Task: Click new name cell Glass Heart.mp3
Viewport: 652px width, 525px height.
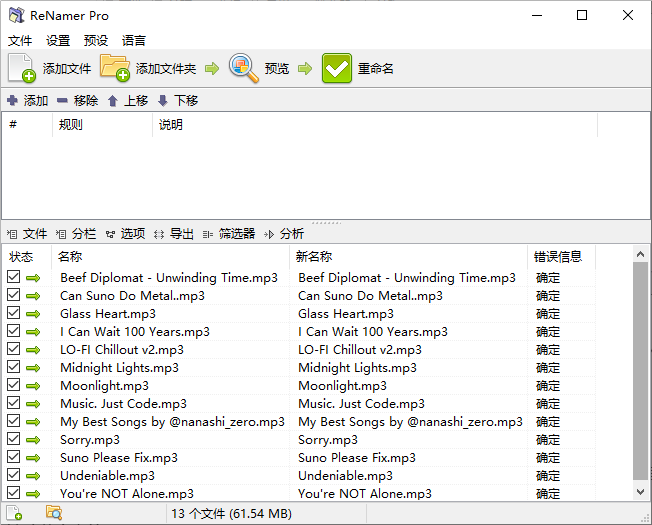Action: [346, 314]
